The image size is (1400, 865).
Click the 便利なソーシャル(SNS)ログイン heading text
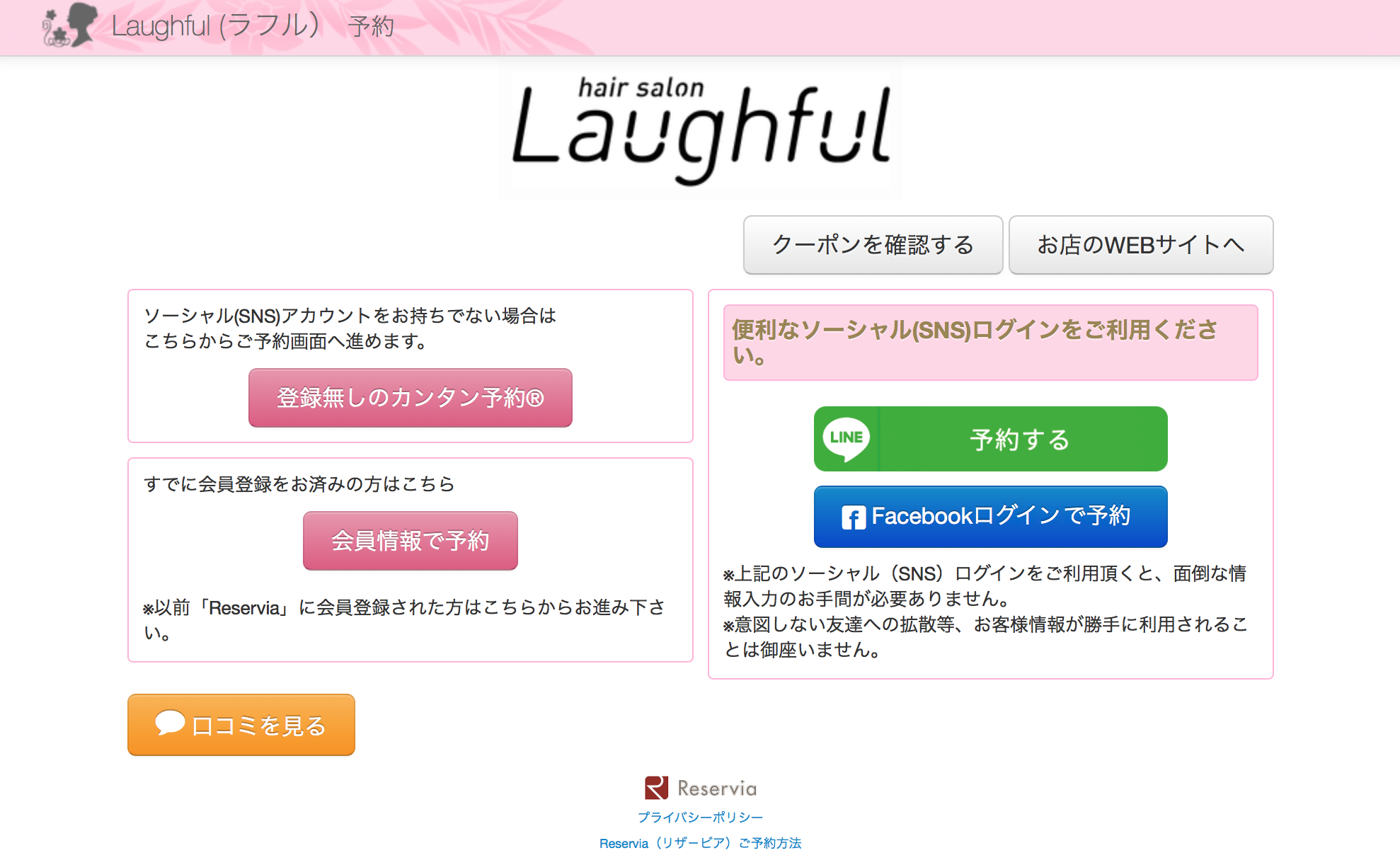tap(975, 342)
